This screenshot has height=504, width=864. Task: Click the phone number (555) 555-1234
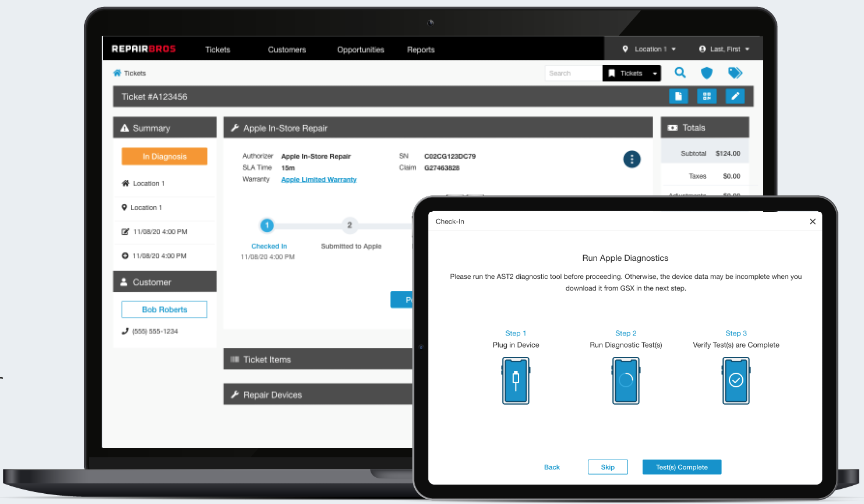[x=155, y=332]
